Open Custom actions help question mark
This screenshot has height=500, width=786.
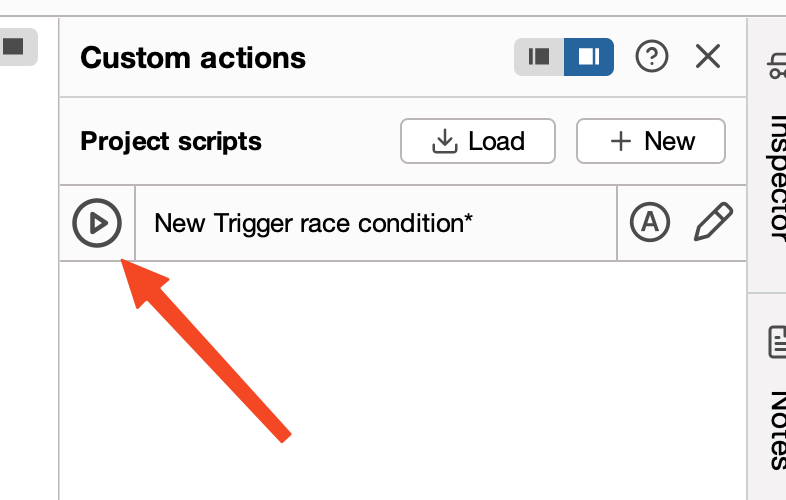pos(652,57)
